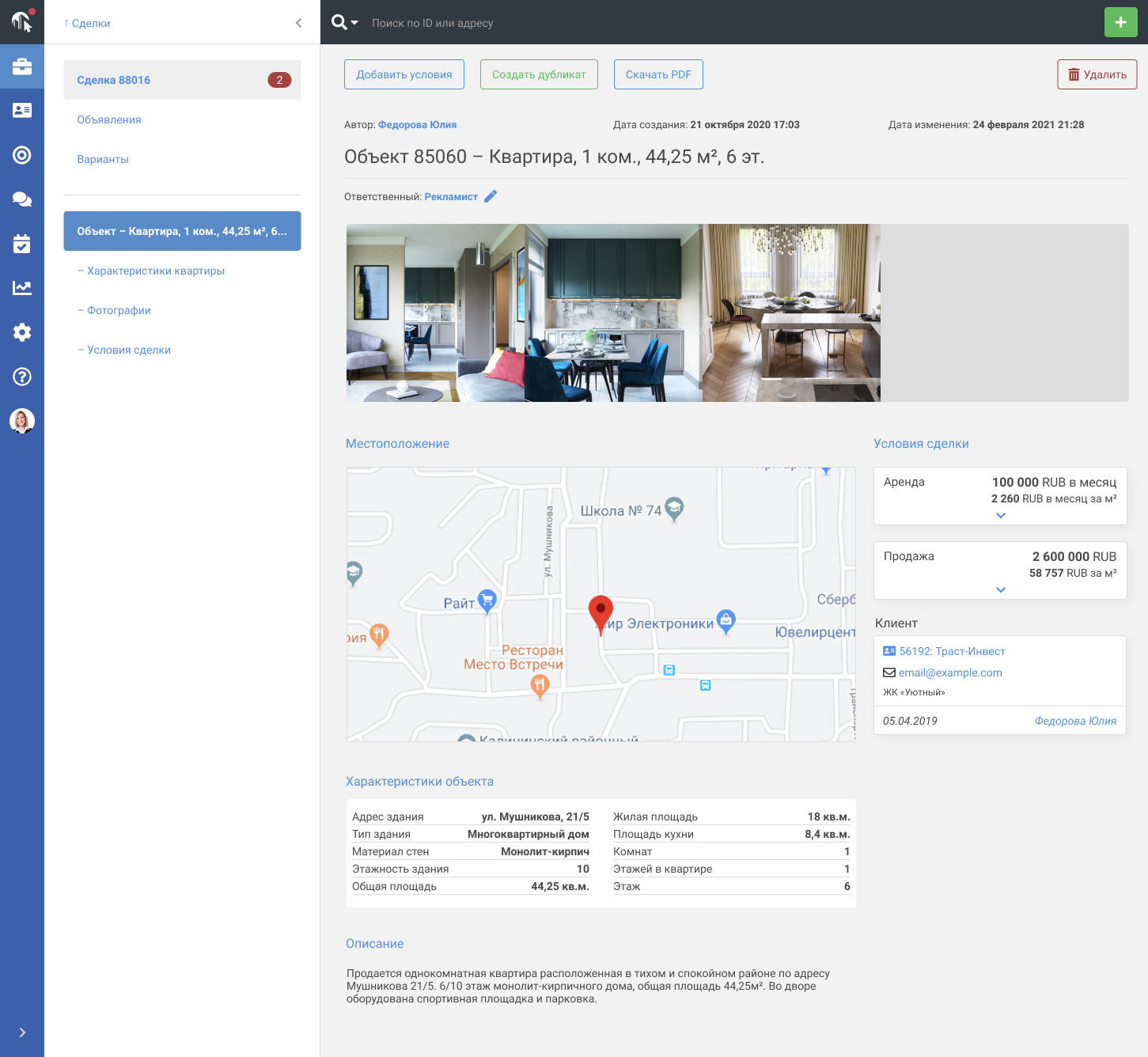Open the Объявления section
Viewport: 1148px width, 1057px height.
(x=109, y=119)
